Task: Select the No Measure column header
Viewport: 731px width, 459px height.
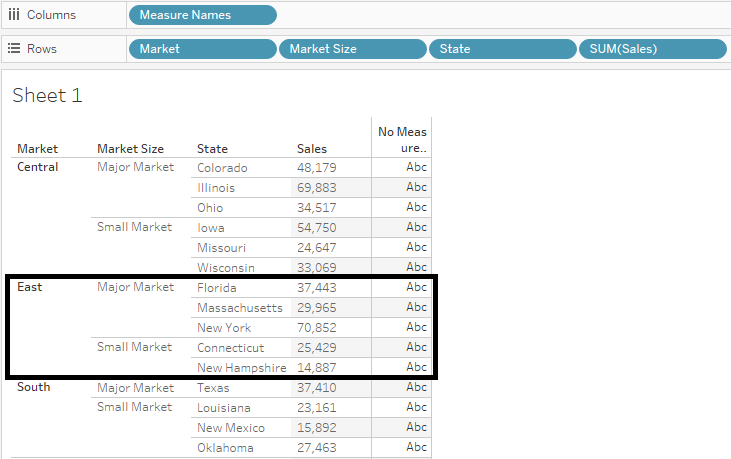Action: (x=402, y=140)
